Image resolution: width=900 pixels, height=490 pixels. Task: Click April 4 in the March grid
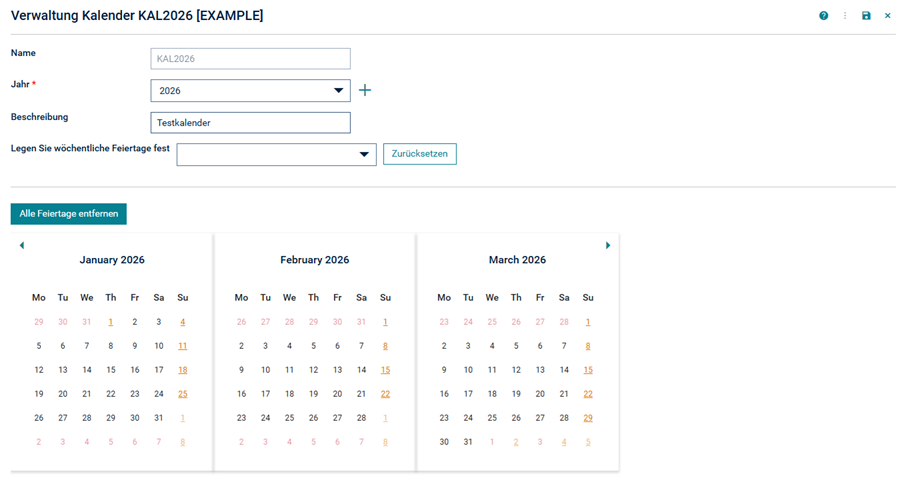click(x=564, y=442)
